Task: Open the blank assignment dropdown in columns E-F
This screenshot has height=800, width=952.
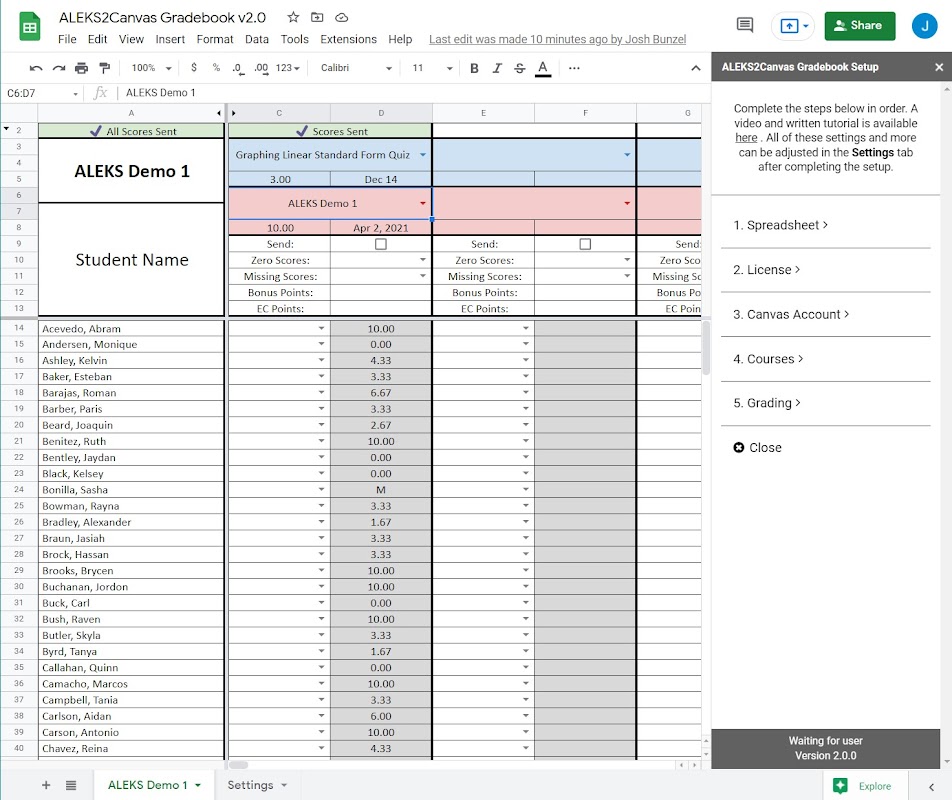Action: pyautogui.click(x=627, y=155)
